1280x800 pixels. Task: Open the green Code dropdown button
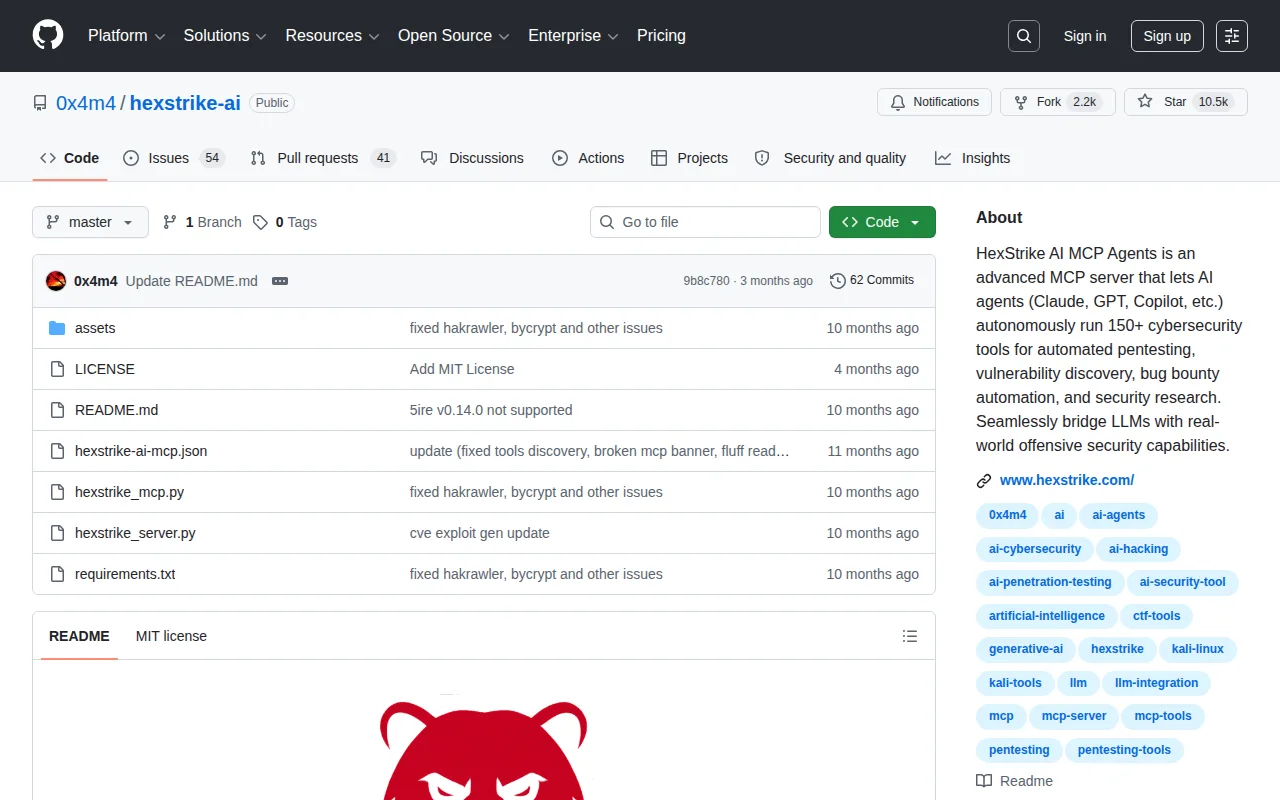(x=882, y=222)
